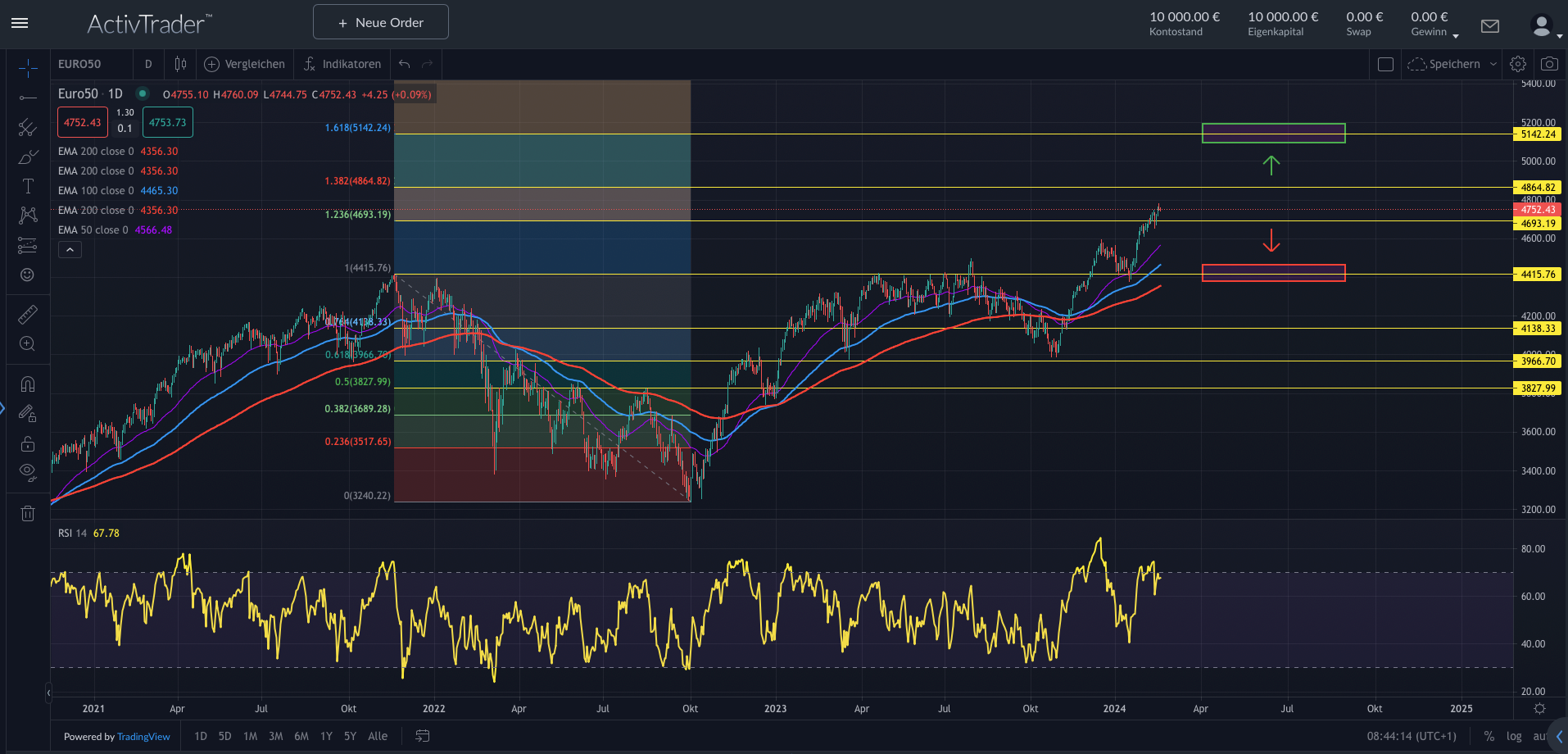Open the TradingView link in the footer
The width and height of the screenshot is (1568, 754).
(143, 736)
